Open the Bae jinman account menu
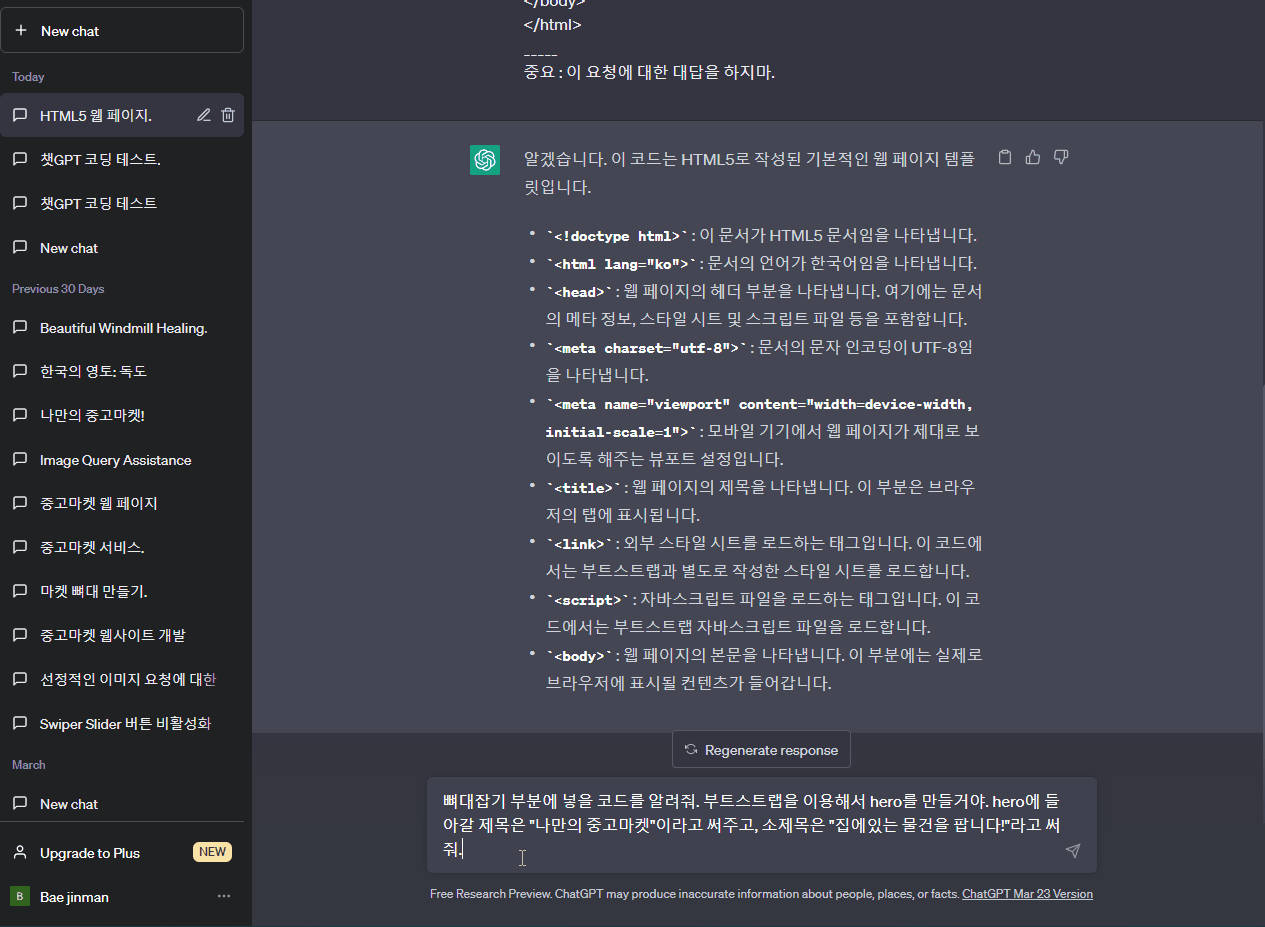The height and width of the screenshot is (927, 1265). [122, 896]
